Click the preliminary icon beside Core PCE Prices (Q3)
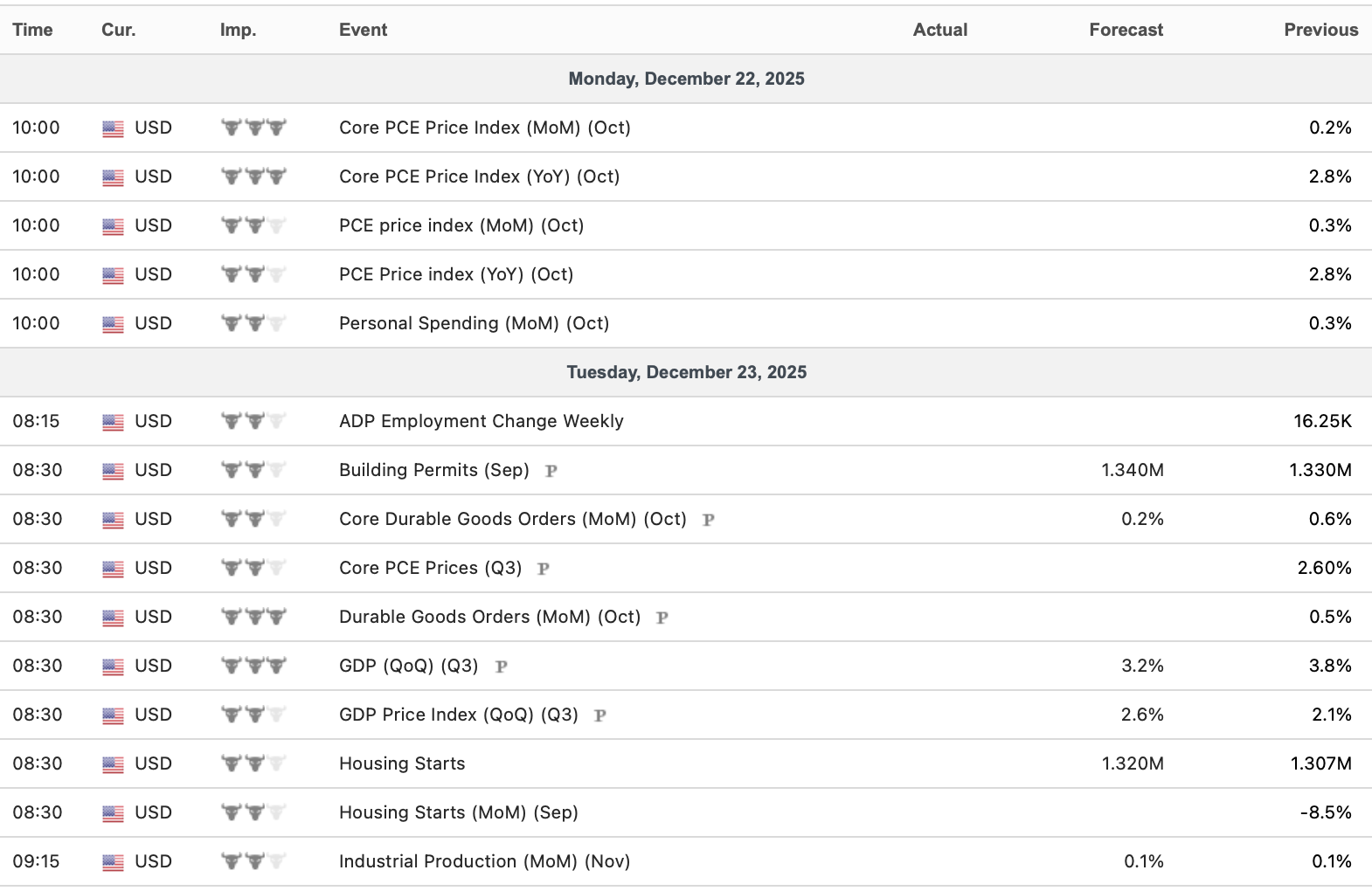This screenshot has width=1372, height=891. click(x=543, y=569)
